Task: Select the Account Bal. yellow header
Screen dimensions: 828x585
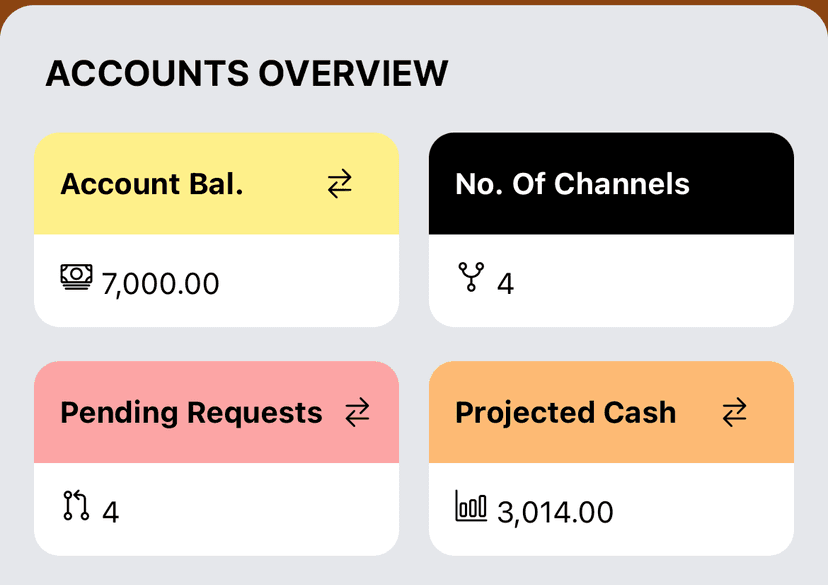Action: coord(217,184)
